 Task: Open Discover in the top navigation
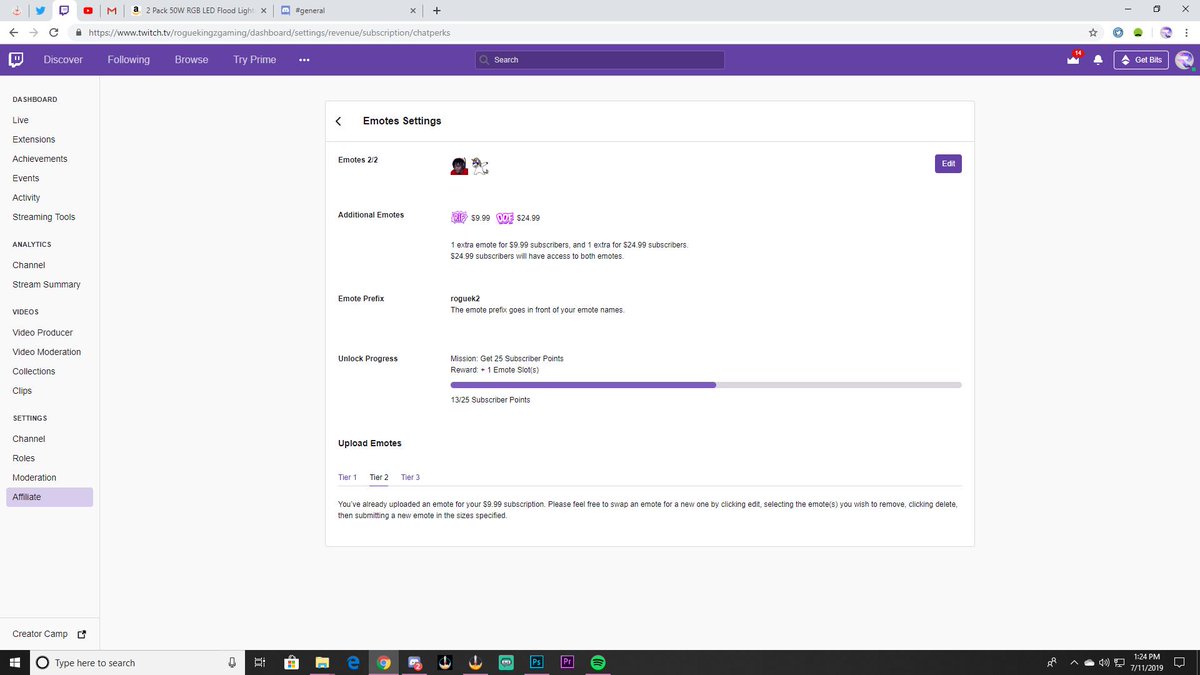[x=63, y=60]
